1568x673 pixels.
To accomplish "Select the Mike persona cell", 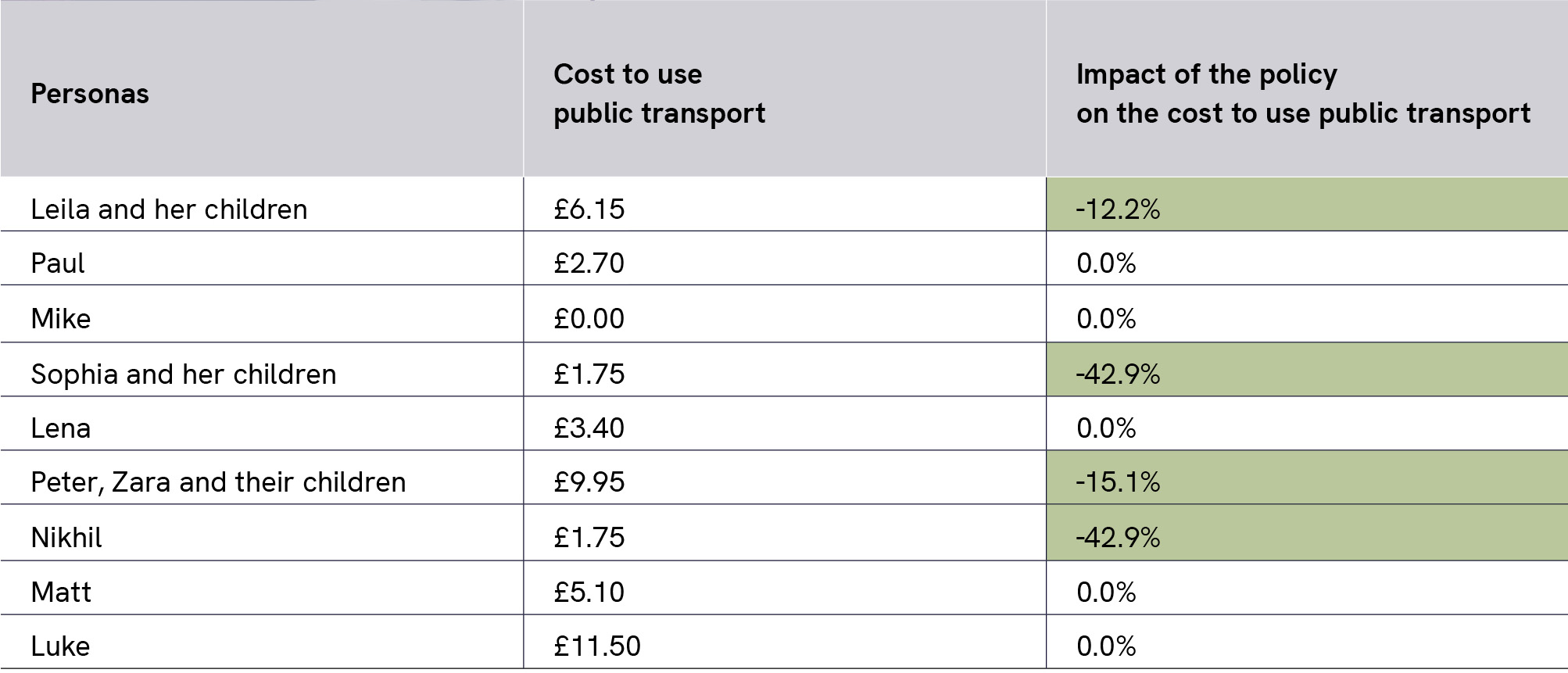I will (60, 319).
